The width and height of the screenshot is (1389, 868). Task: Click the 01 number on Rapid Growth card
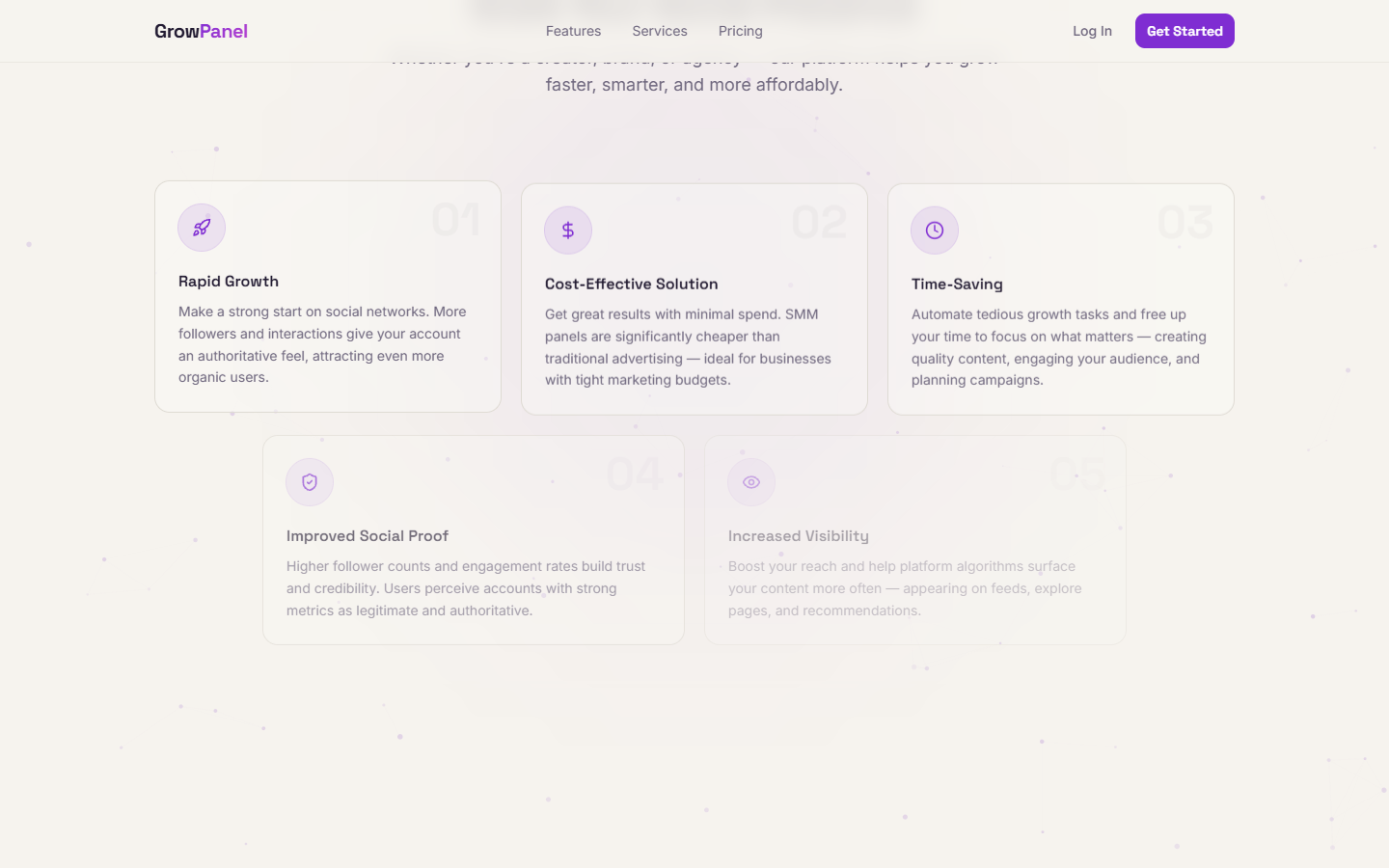pyautogui.click(x=455, y=220)
